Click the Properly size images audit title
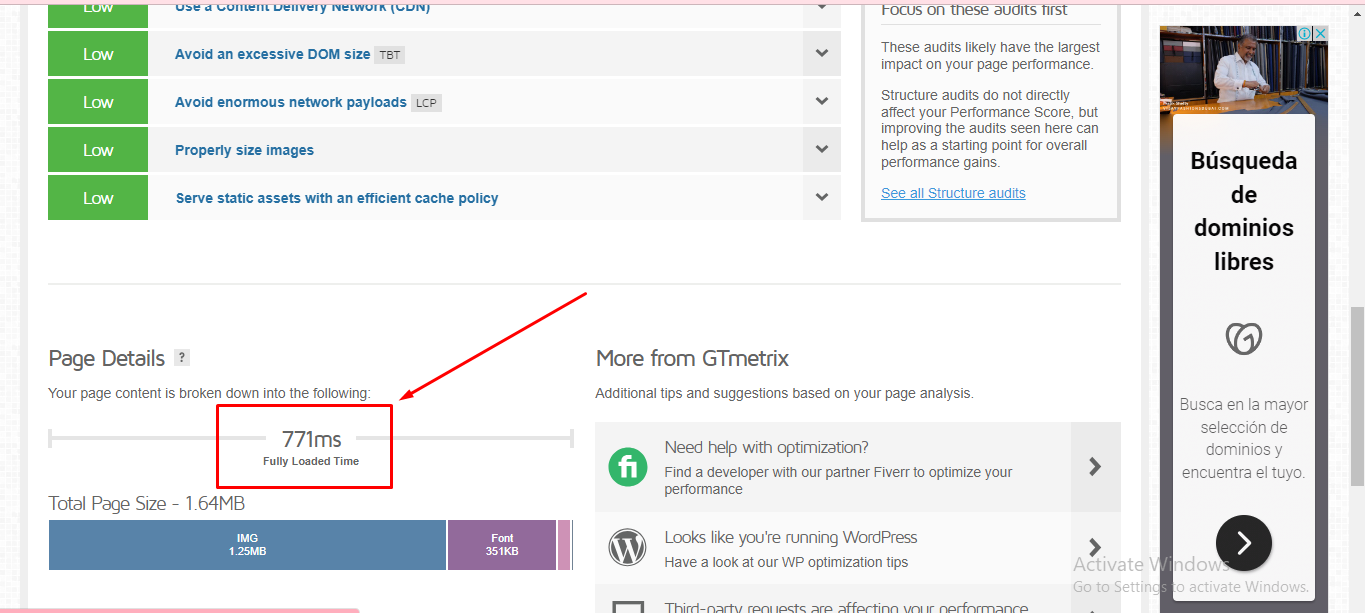This screenshot has width=1365, height=613. [x=244, y=150]
